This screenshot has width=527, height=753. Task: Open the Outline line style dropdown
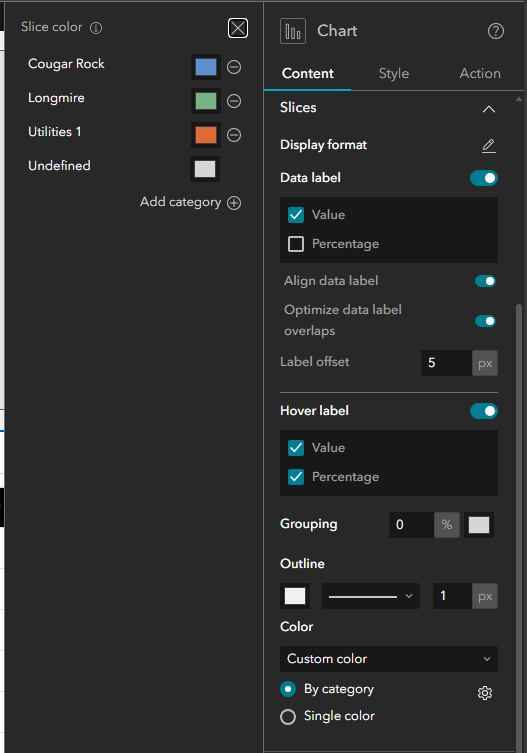coord(371,596)
